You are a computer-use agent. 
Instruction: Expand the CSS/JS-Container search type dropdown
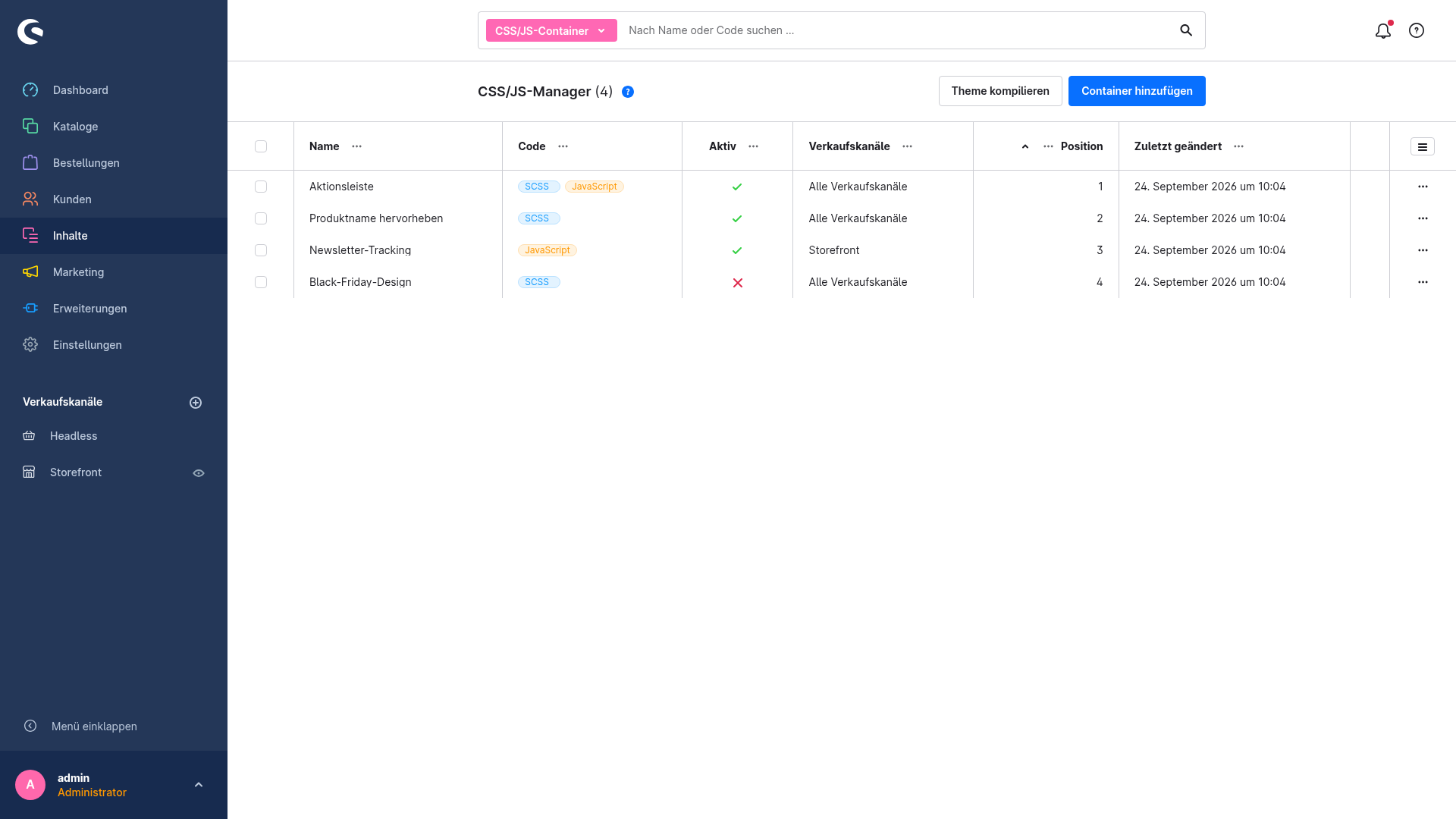(551, 30)
